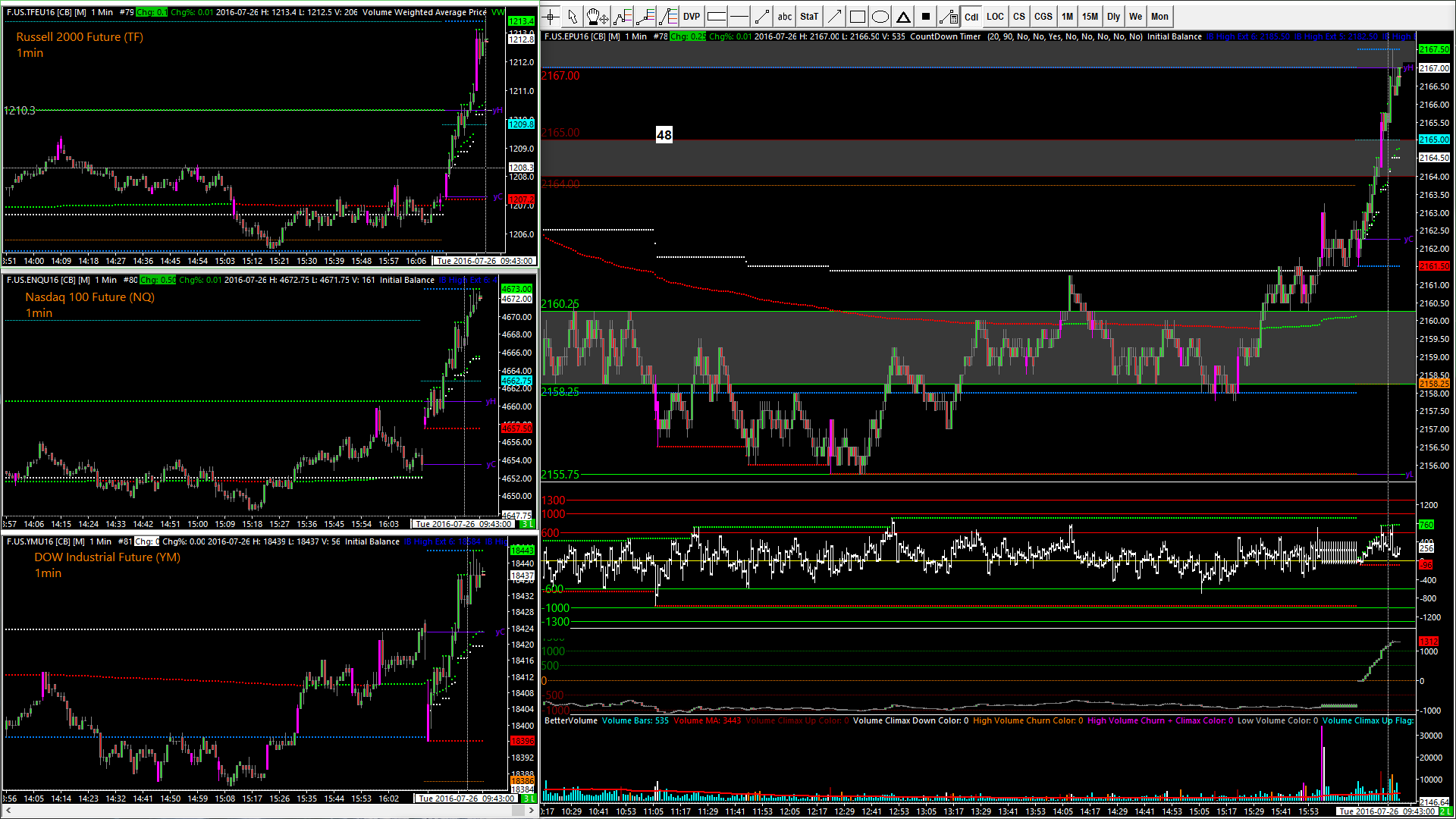This screenshot has height=819, width=1456.
Task: Toggle the CGS toolbar button
Action: tap(1043, 17)
